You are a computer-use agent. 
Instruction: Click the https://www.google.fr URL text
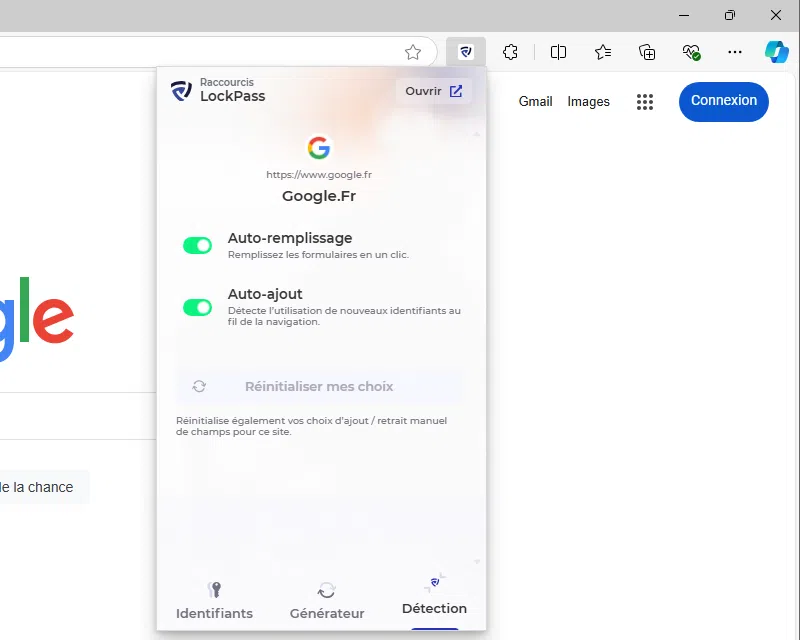click(319, 175)
